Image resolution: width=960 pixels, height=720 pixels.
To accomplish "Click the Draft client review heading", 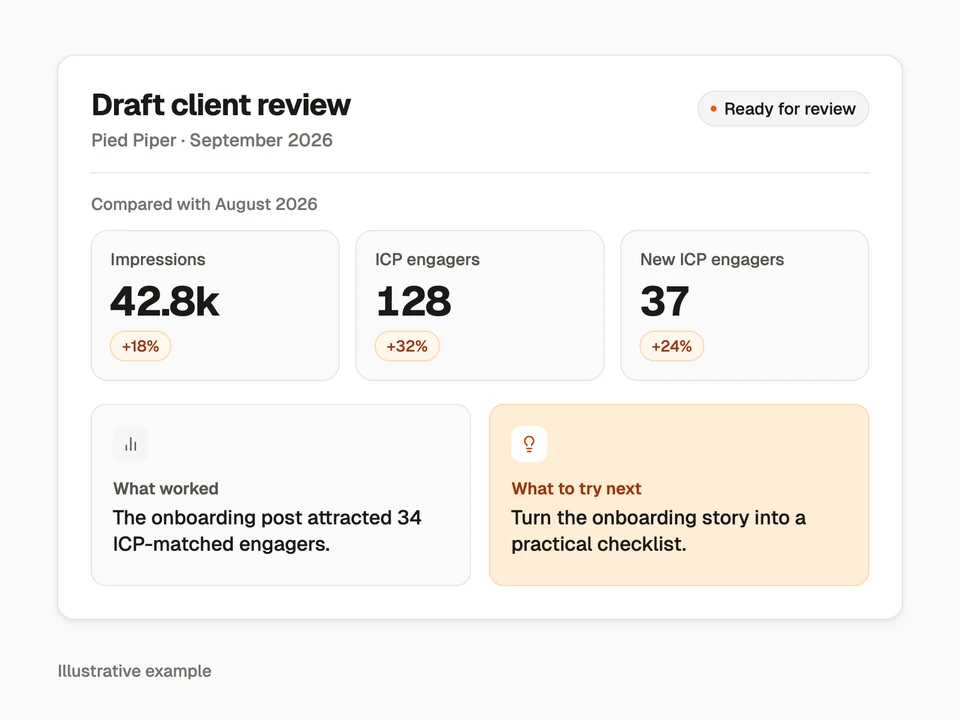I will 221,105.
